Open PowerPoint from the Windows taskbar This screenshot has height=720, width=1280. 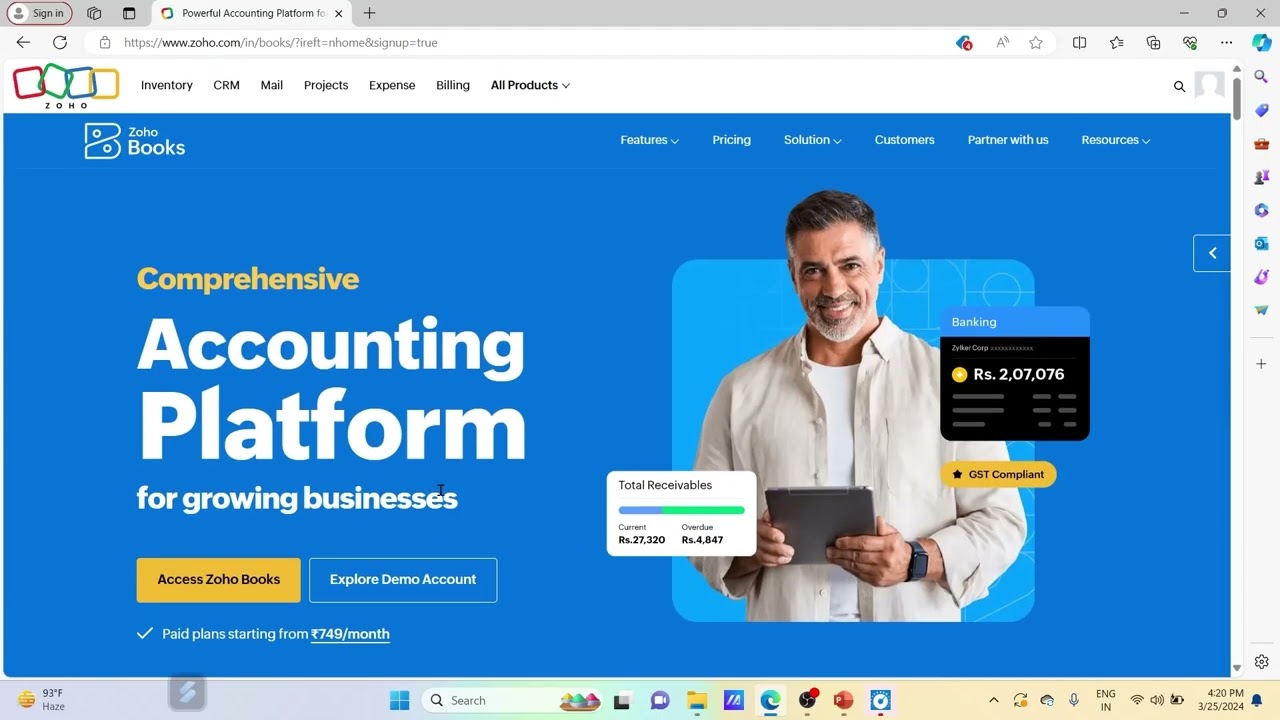click(843, 700)
